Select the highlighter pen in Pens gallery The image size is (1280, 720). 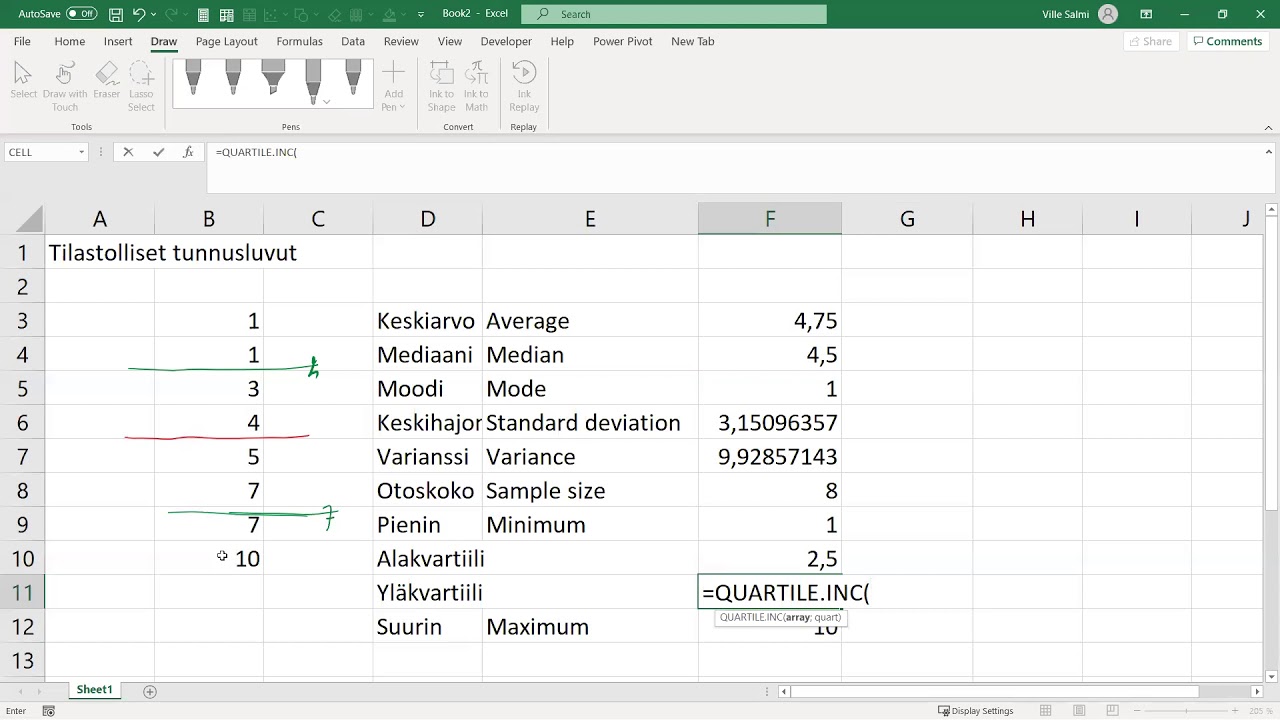pos(273,78)
